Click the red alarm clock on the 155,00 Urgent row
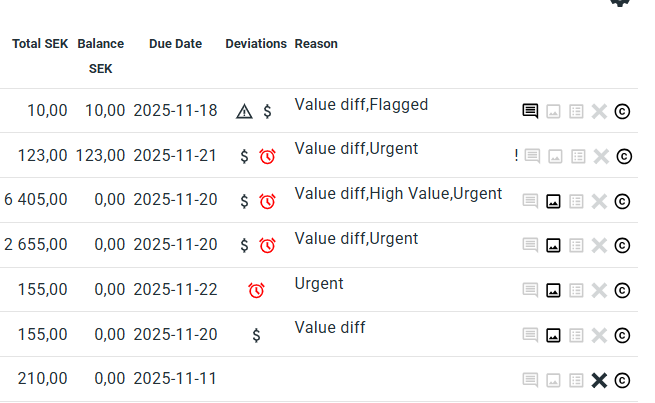 coord(256,290)
